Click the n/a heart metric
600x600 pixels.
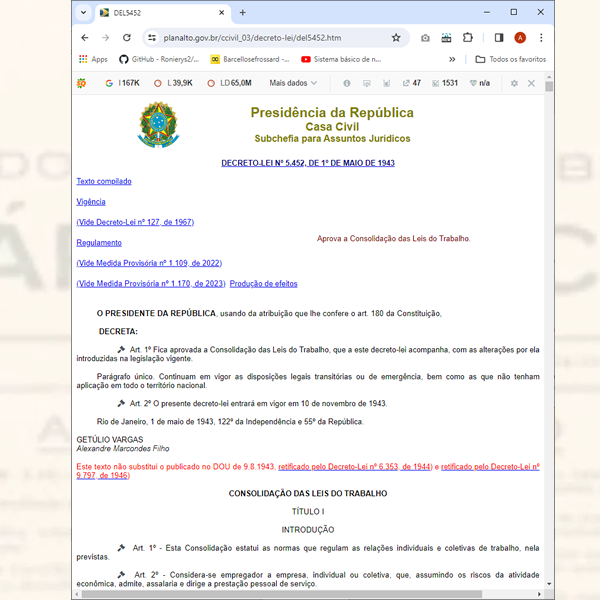(480, 83)
